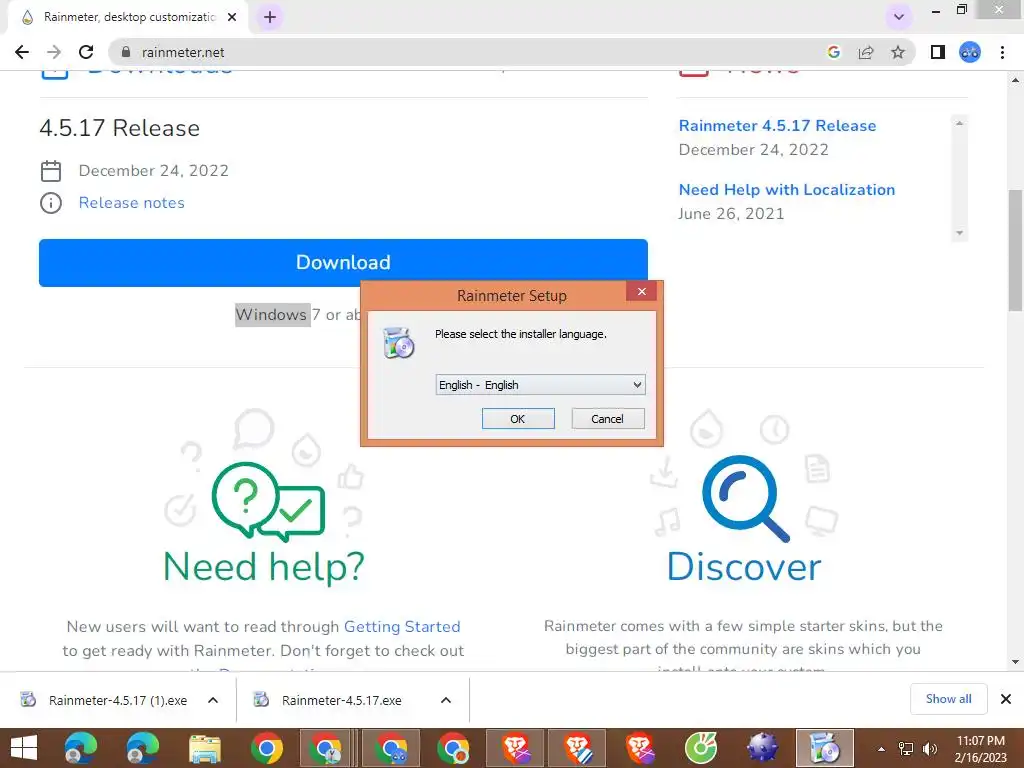Open Rainmeter 4.5.17 Release news link

pyautogui.click(x=777, y=125)
